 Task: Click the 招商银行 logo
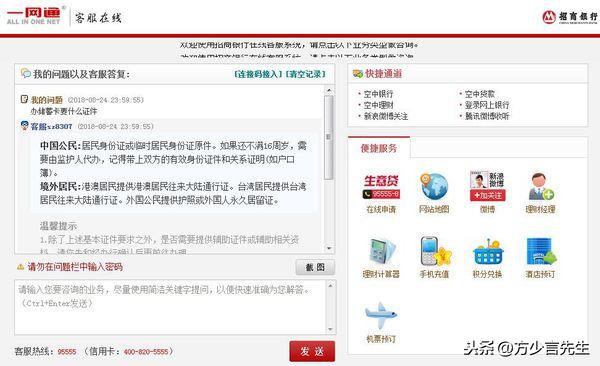tap(570, 17)
